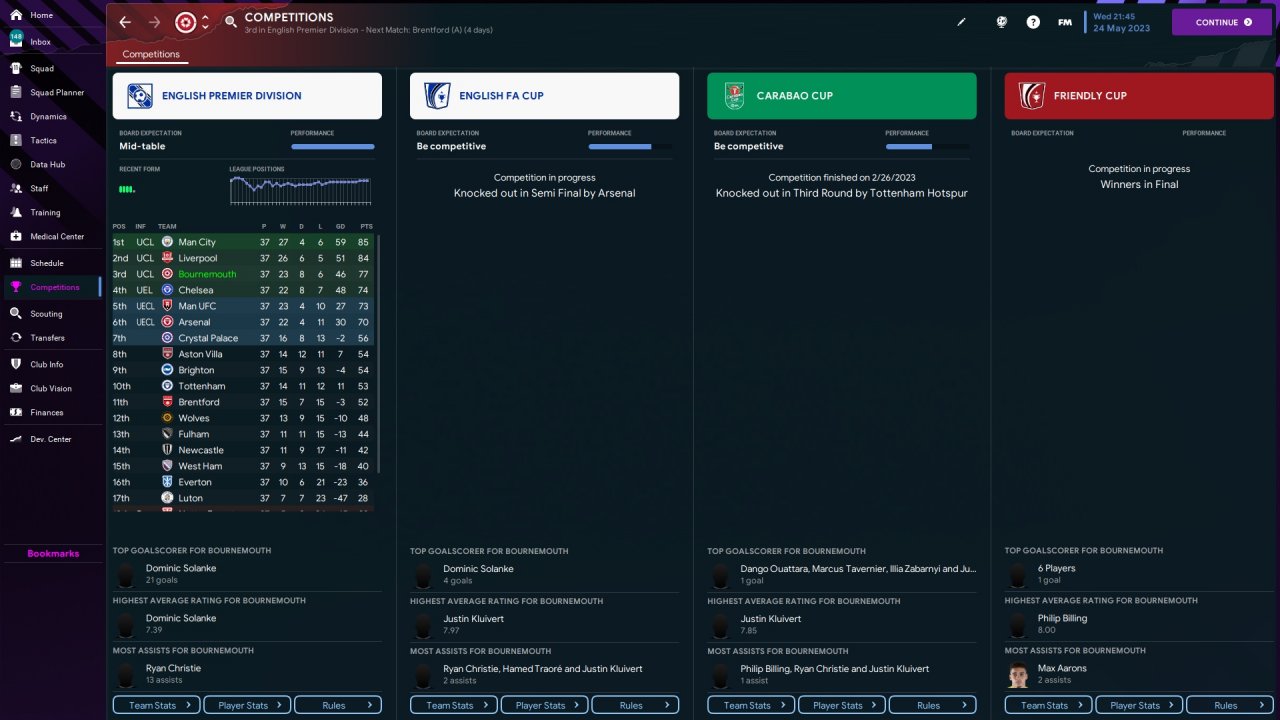Image resolution: width=1280 pixels, height=720 pixels.
Task: Open Team Stats for Friendly Cup
Action: coord(1049,705)
